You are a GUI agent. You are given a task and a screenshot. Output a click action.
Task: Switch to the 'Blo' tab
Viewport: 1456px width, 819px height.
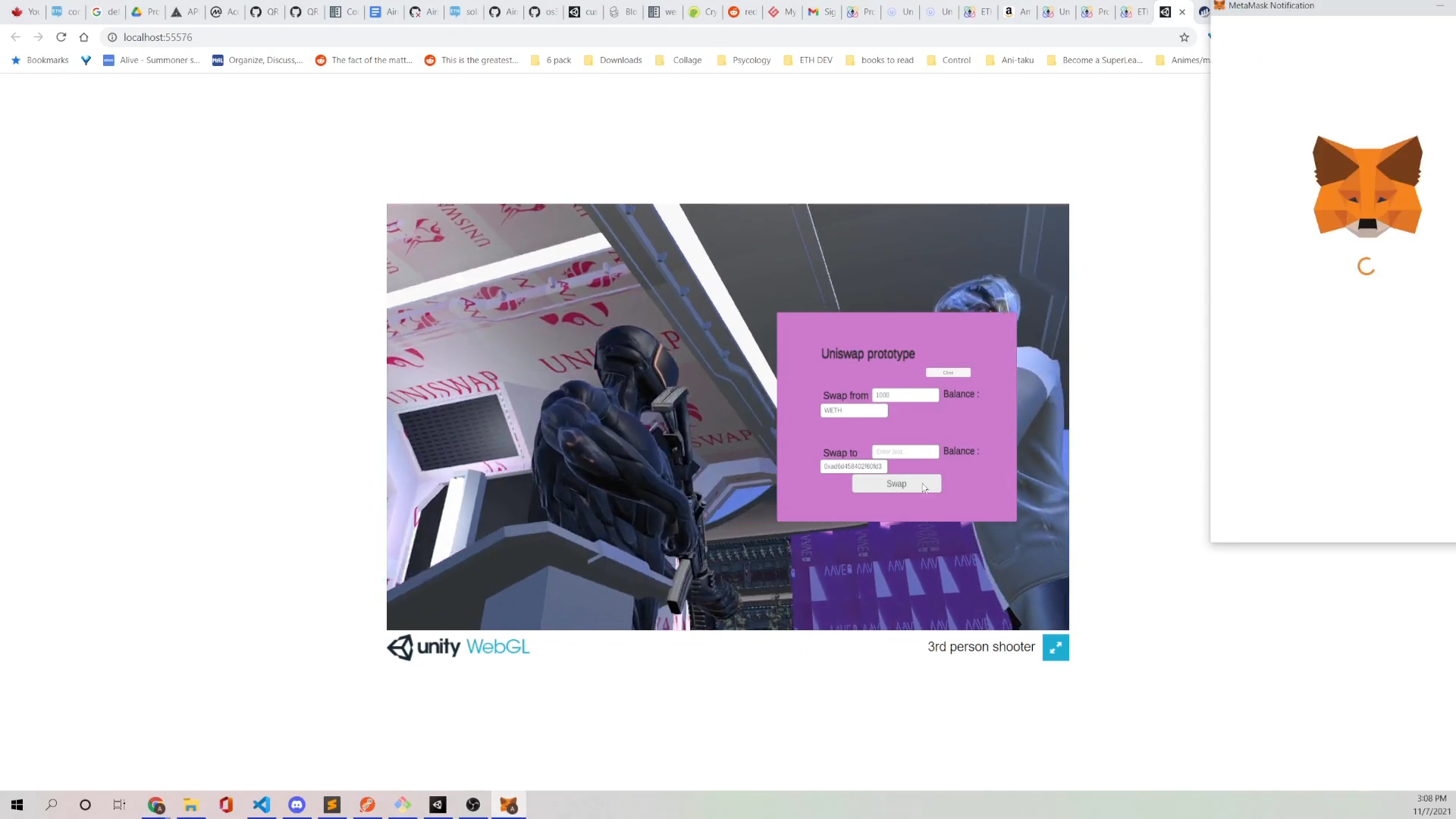[623, 12]
